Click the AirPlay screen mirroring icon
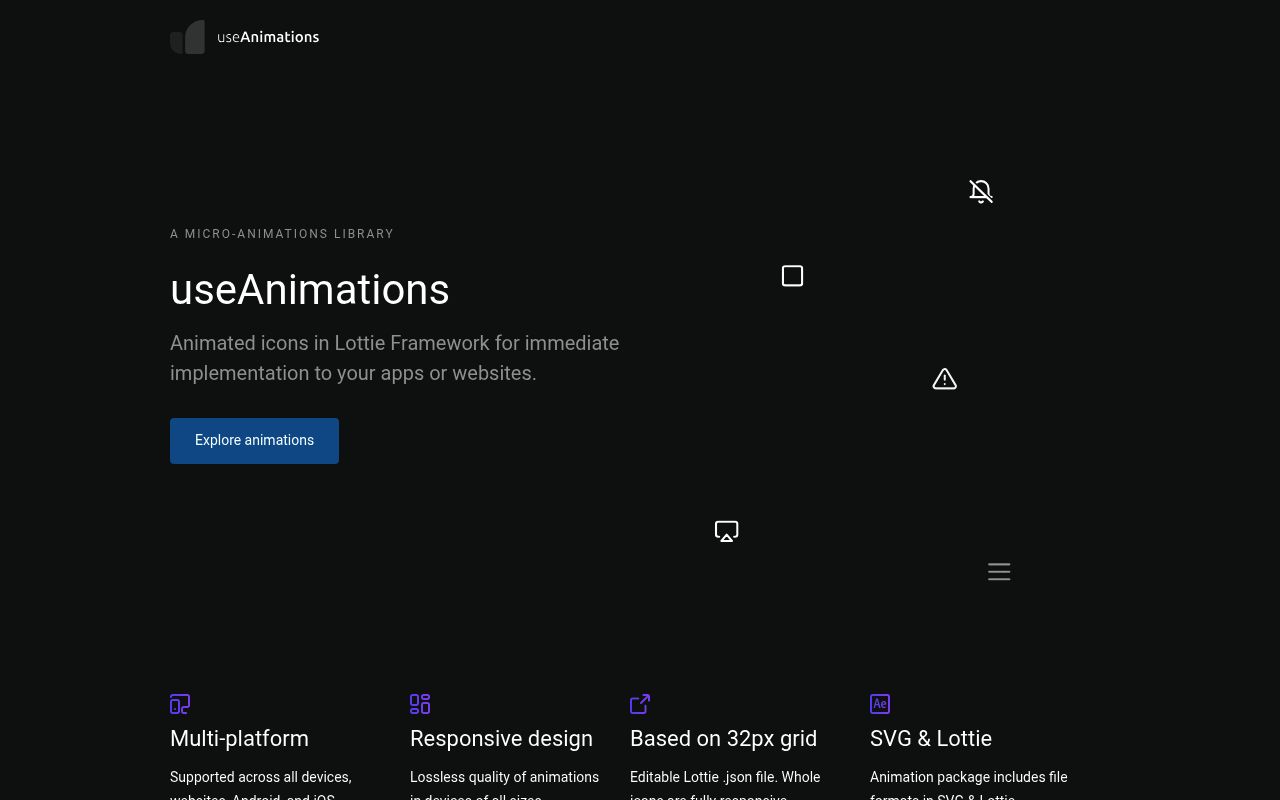The image size is (1280, 800). pyautogui.click(x=726, y=531)
